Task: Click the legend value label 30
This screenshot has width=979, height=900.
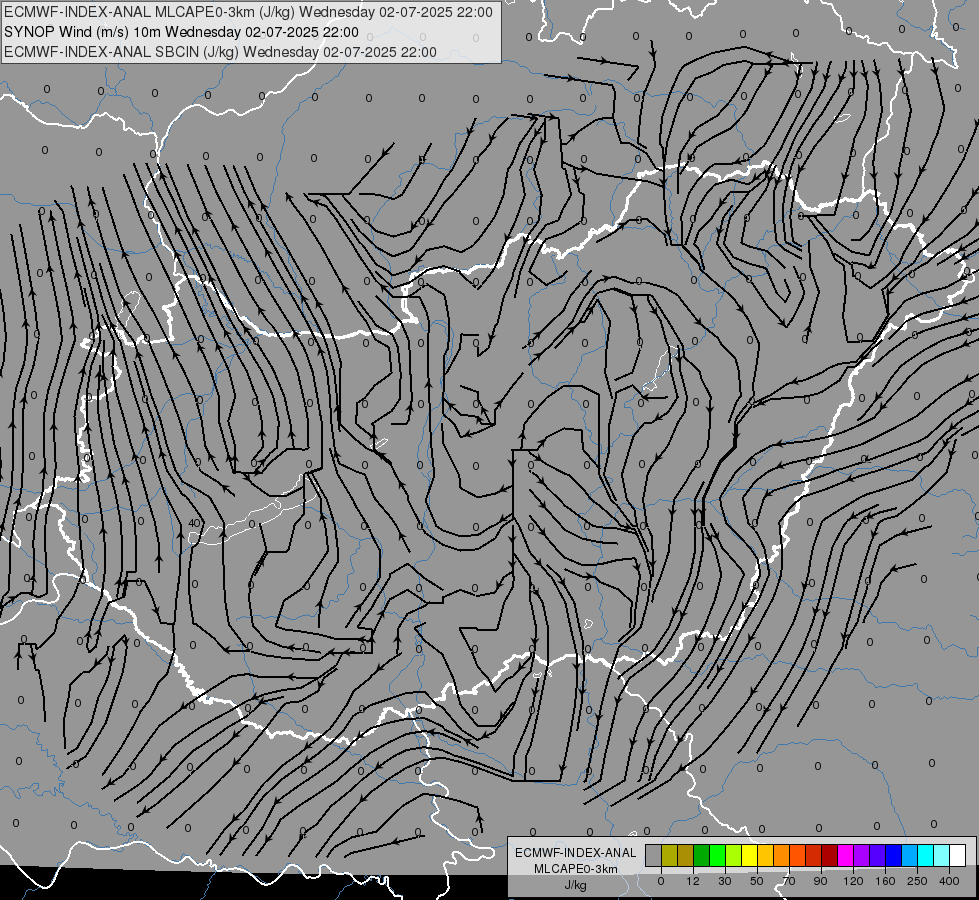Action: click(x=725, y=881)
